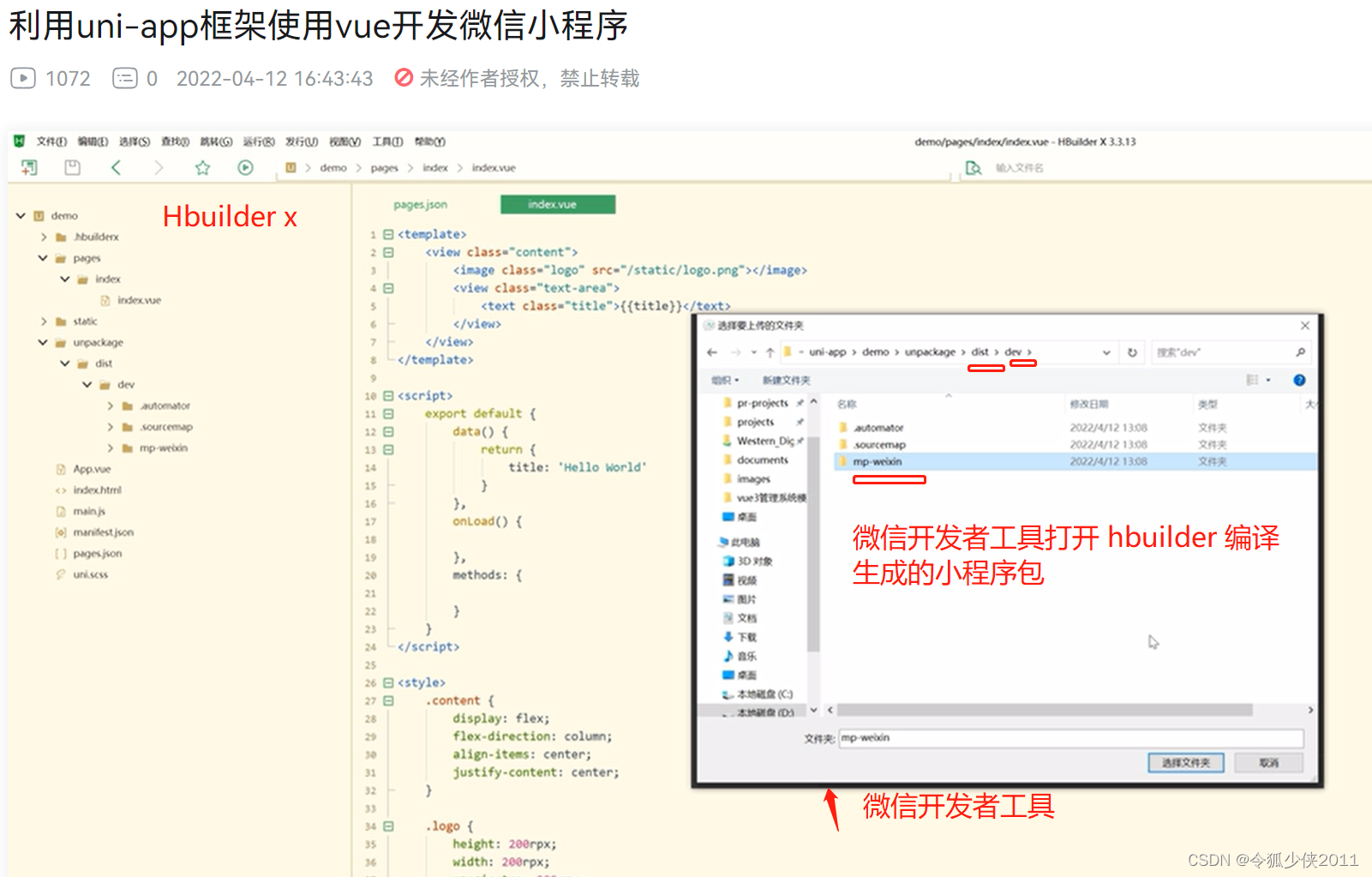
Task: Click the downloads icon in dialog sidebar
Action: tap(728, 637)
